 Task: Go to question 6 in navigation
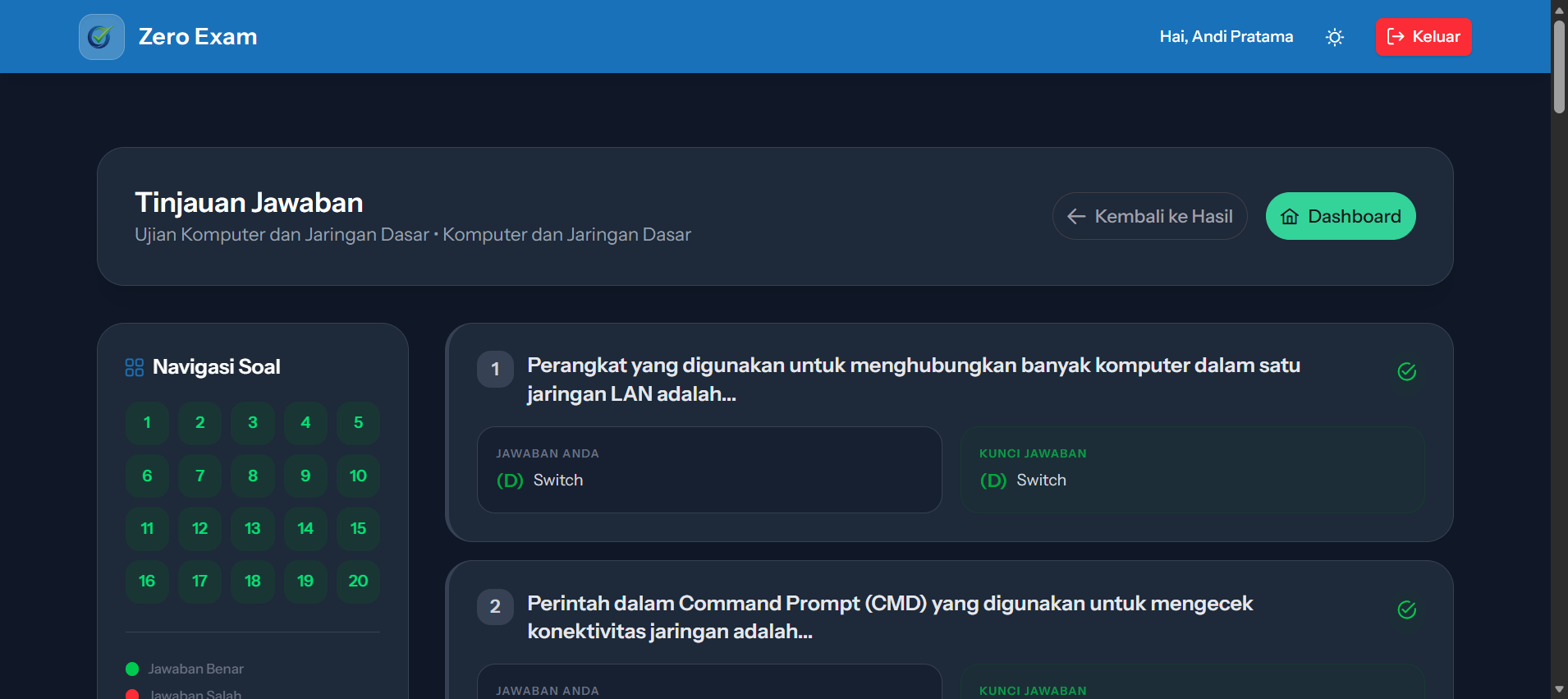coord(147,476)
